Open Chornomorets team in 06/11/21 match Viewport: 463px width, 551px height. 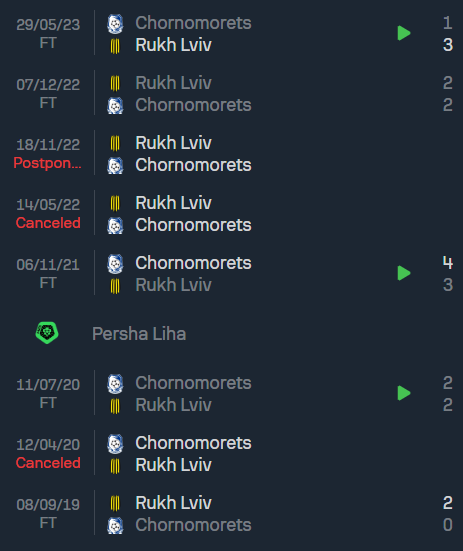point(193,263)
